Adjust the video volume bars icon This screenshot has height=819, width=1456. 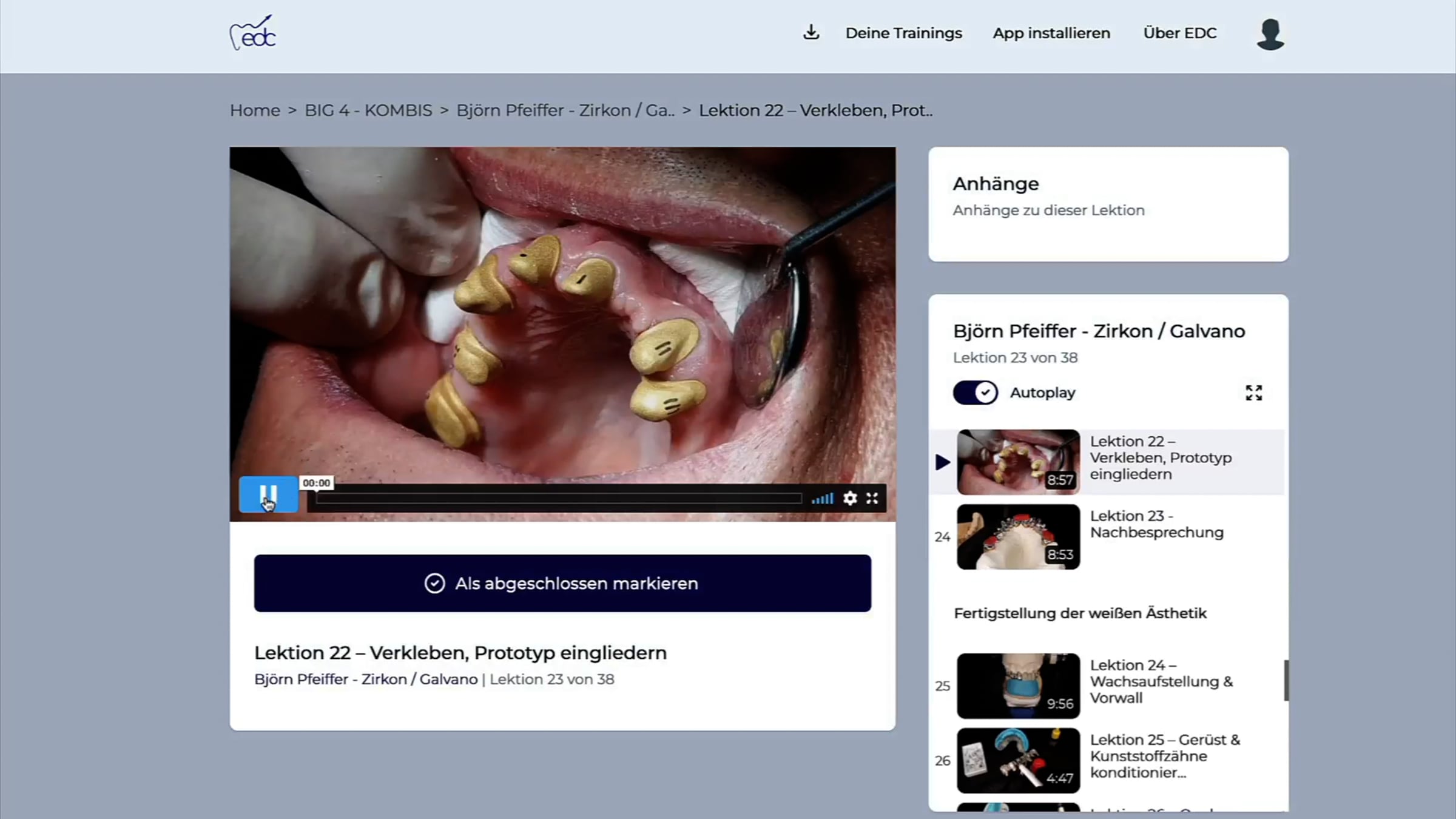point(823,499)
